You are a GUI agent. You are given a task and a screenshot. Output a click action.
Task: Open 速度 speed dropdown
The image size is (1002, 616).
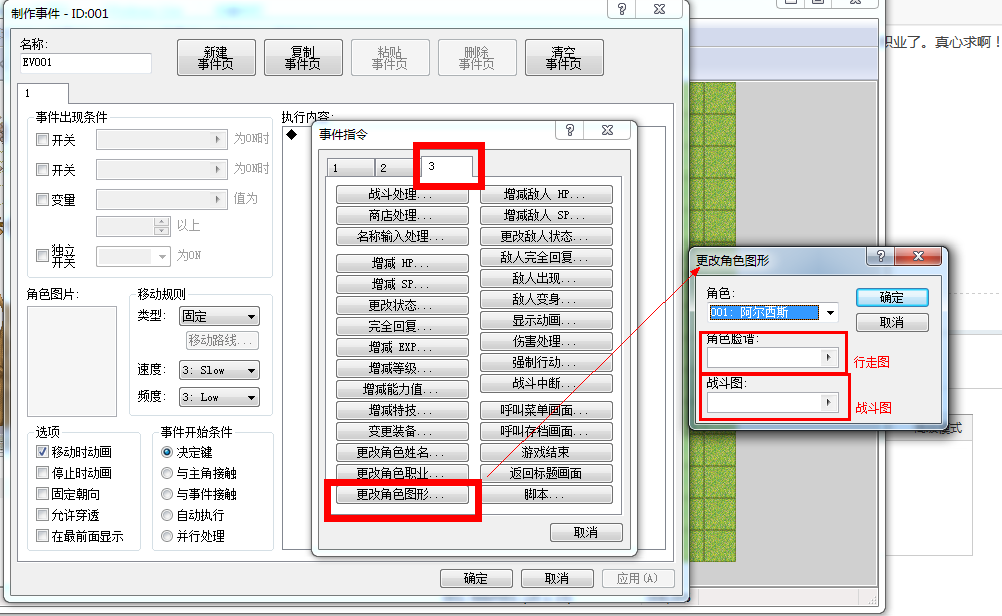tap(219, 370)
